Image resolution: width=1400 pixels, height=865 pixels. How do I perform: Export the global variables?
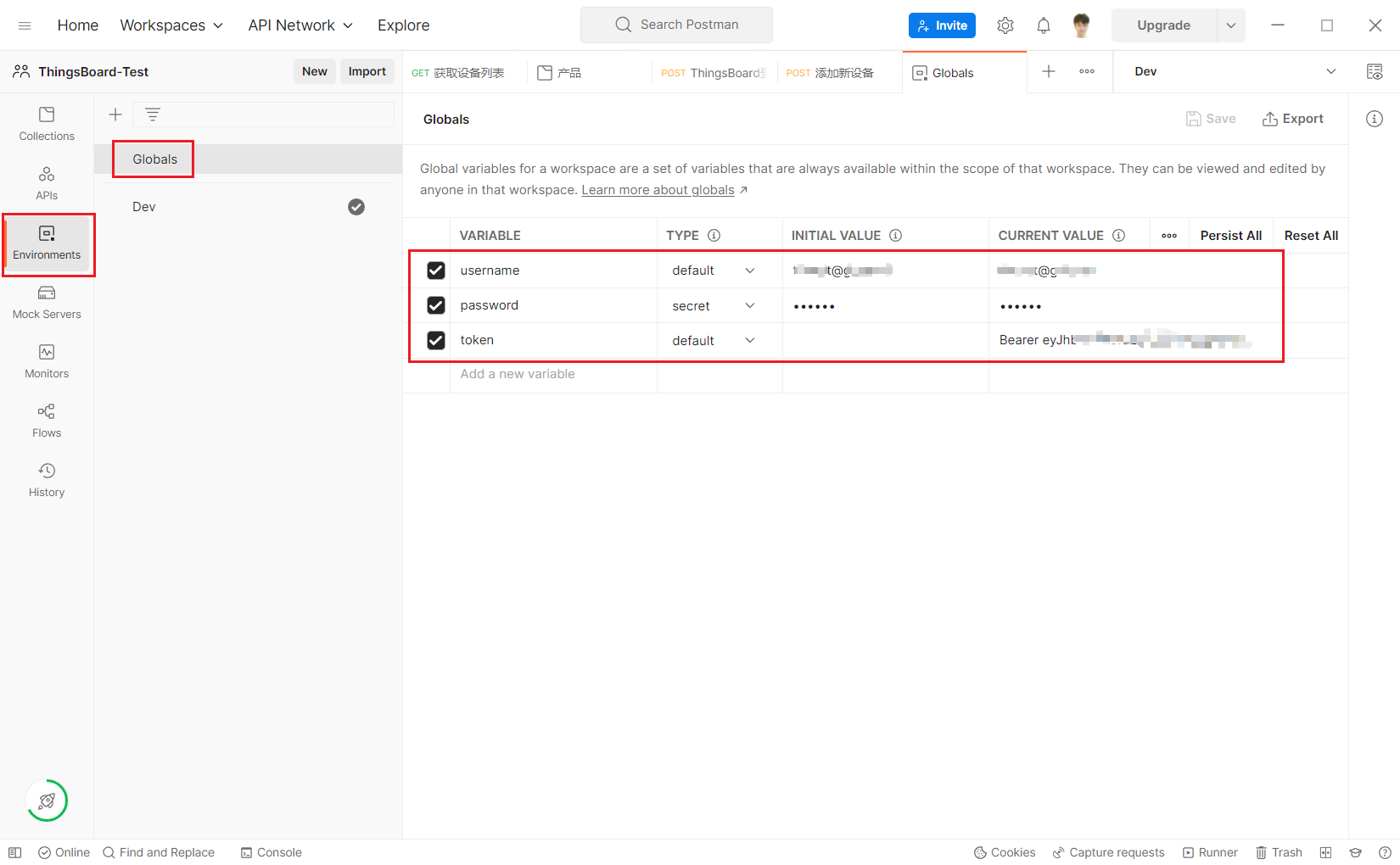pos(1293,119)
